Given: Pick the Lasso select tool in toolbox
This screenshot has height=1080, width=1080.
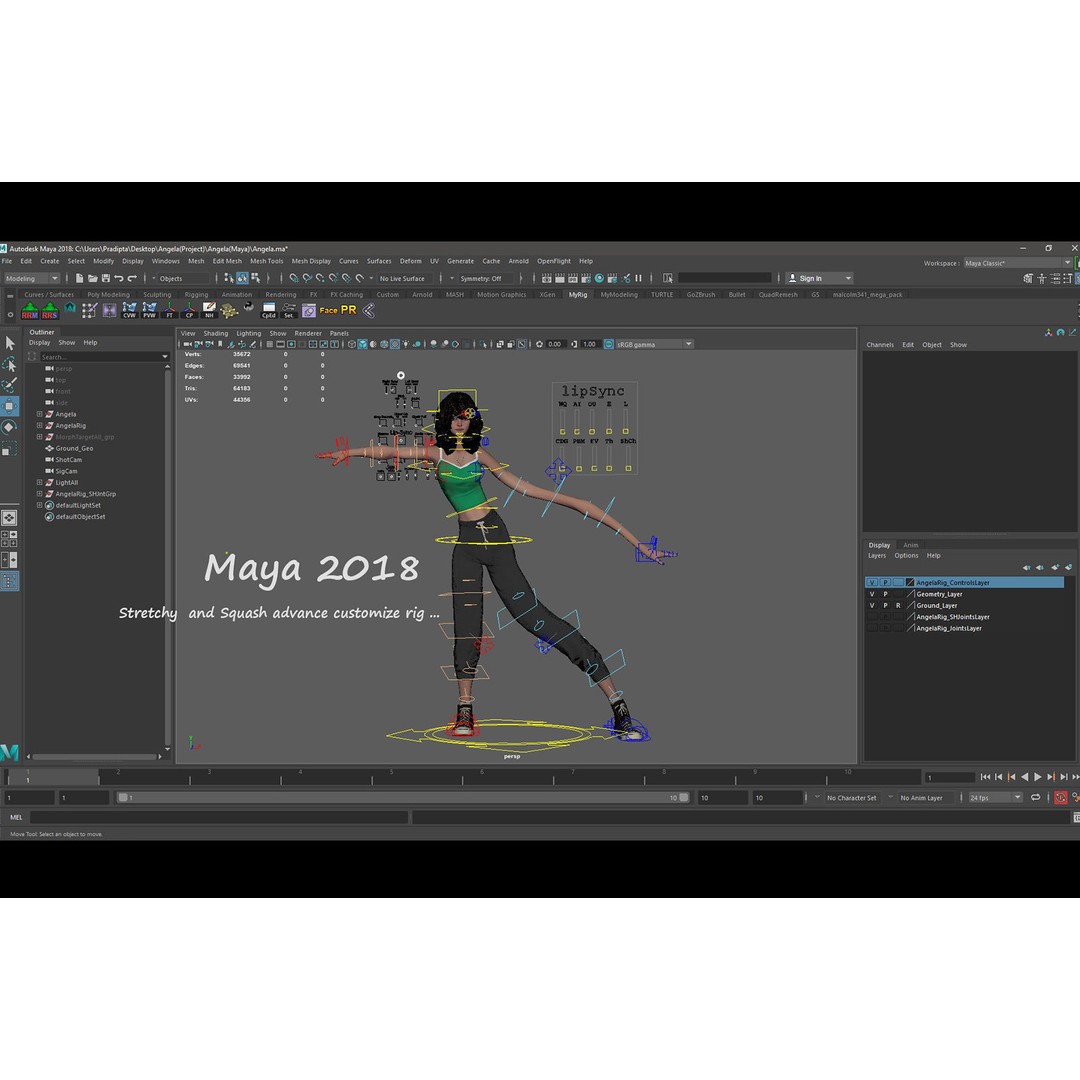Looking at the screenshot, I should (x=10, y=364).
